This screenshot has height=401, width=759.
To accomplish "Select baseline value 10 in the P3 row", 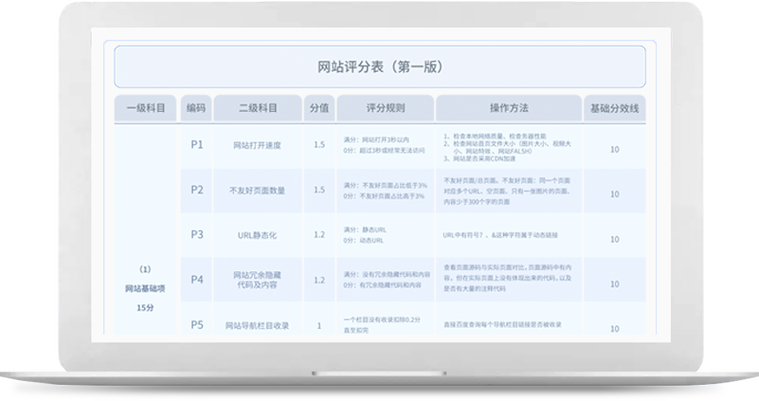I will [x=614, y=239].
